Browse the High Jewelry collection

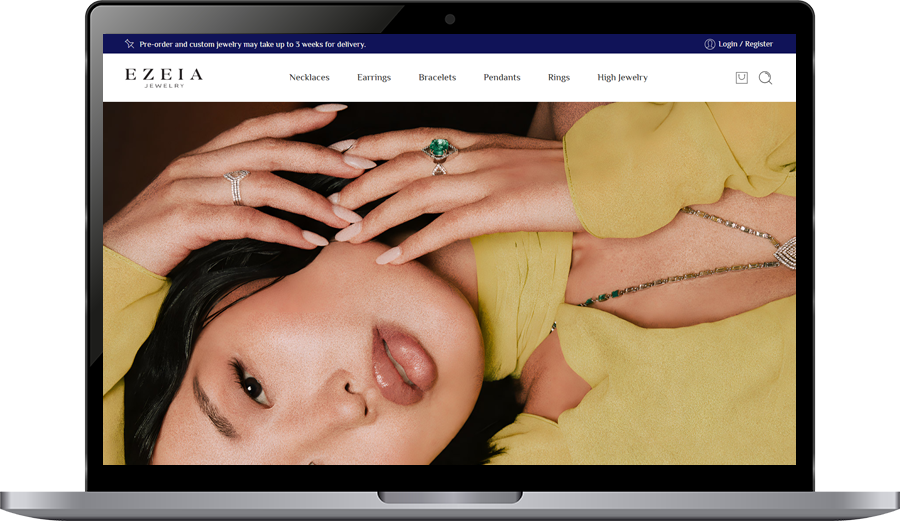pyautogui.click(x=622, y=78)
